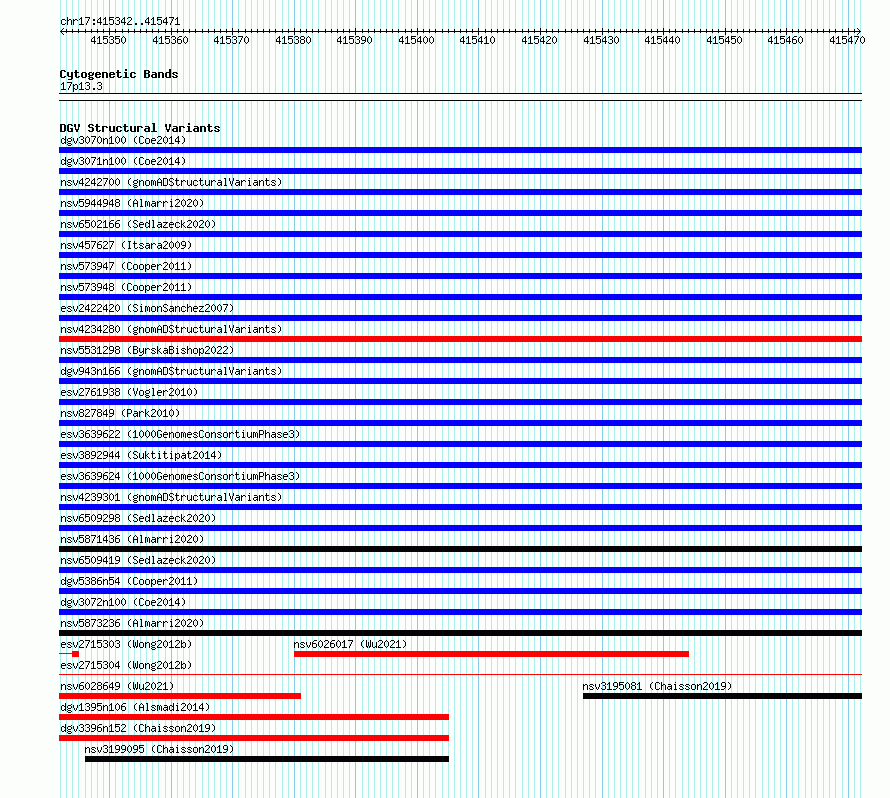
Task: Select the 17p13.3 cytogenetic band
Action: click(x=81, y=86)
